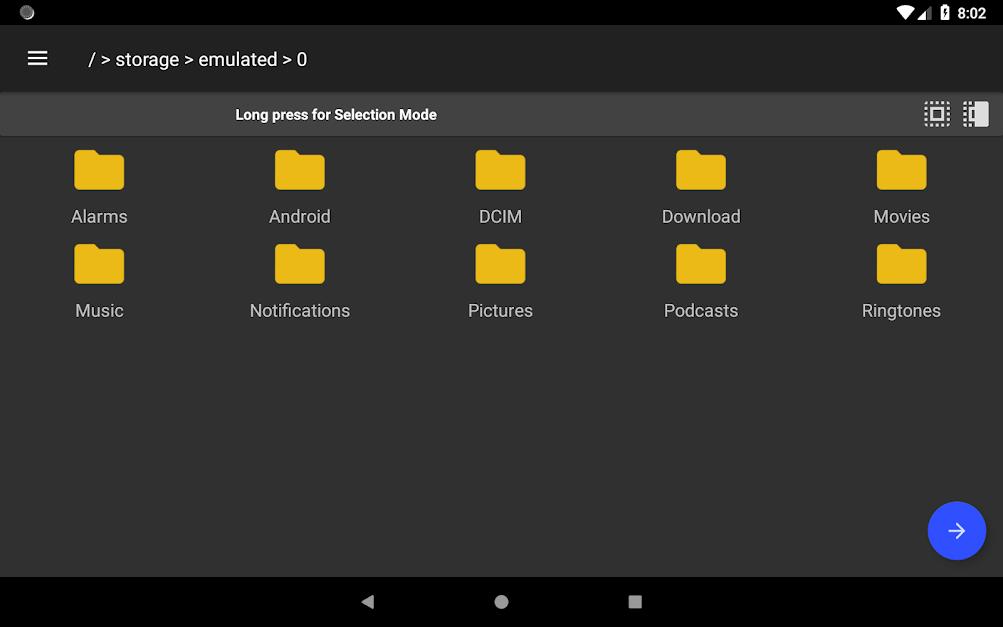Go to emulated in breadcrumb path
The width and height of the screenshot is (1003, 627).
click(x=237, y=60)
